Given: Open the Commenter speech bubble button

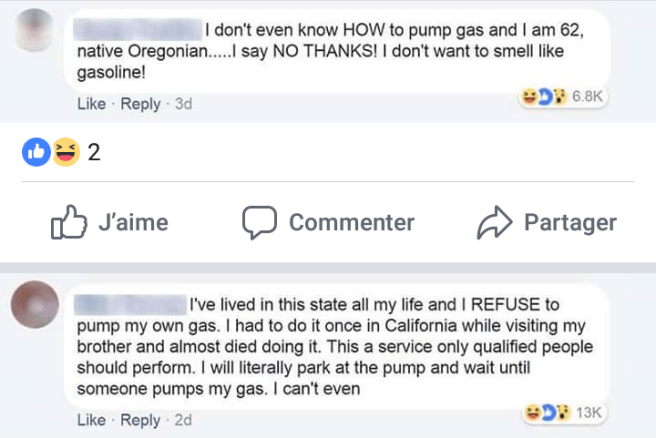Looking at the screenshot, I should (x=328, y=222).
